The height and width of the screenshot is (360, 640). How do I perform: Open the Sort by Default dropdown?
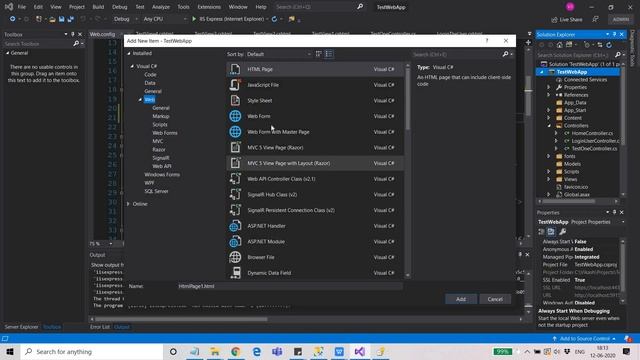pyautogui.click(x=279, y=54)
